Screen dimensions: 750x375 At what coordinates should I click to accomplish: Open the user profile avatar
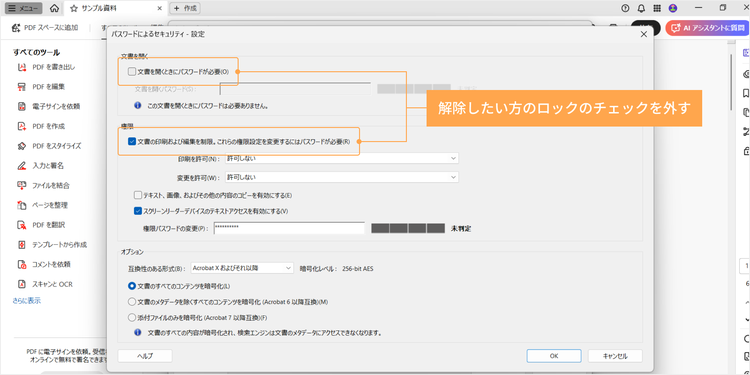point(673,8)
